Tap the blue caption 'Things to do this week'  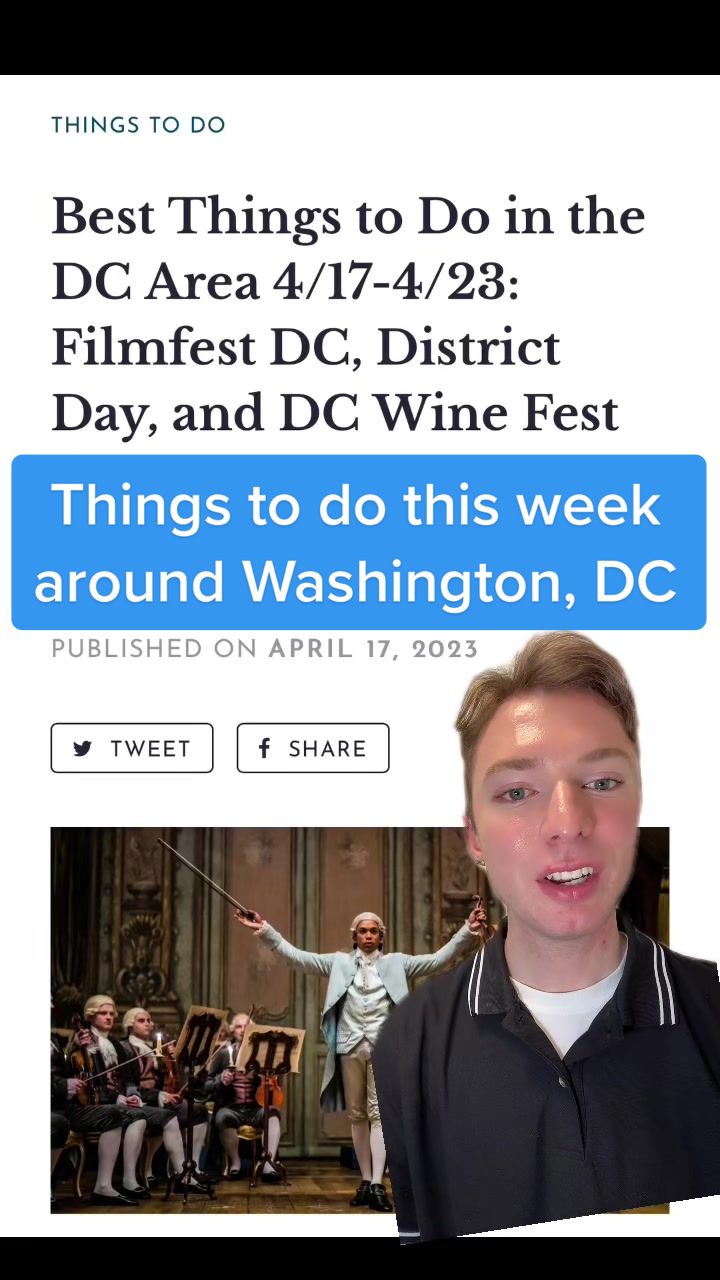(356, 505)
